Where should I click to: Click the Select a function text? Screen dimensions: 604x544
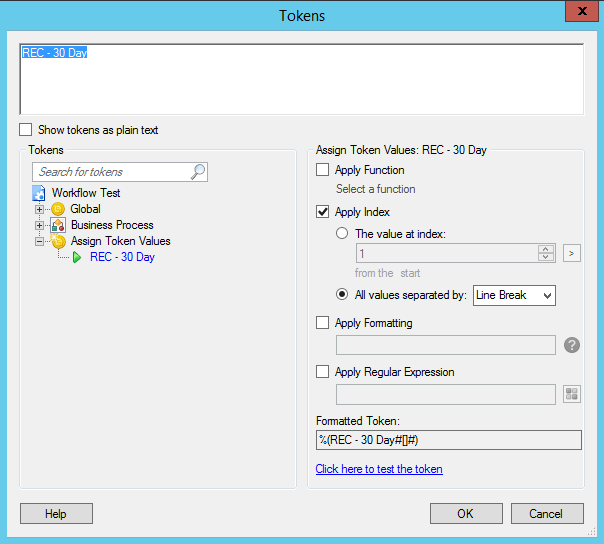point(376,189)
